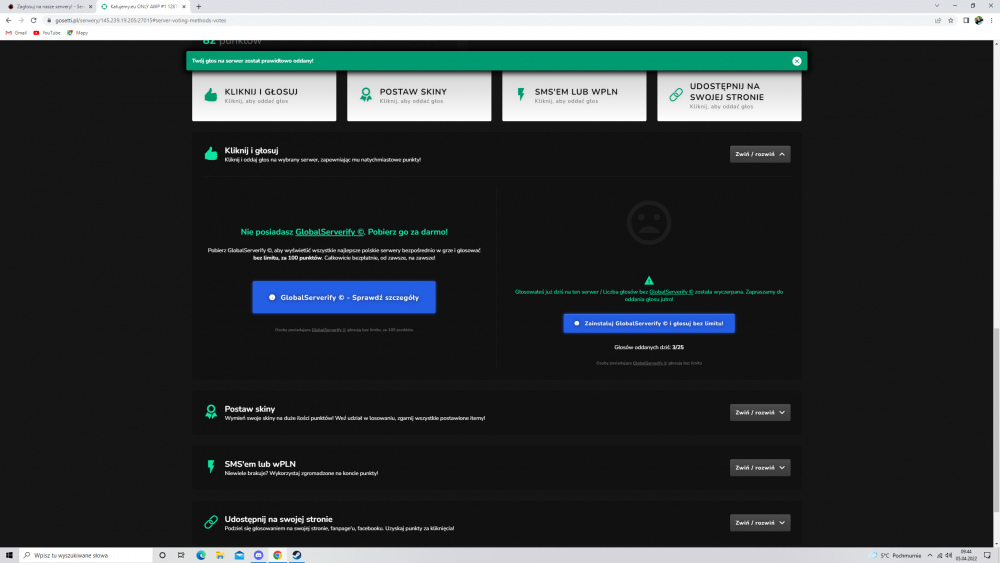Click the browser forward arrow
This screenshot has height=563, width=1000.
[x=20, y=20]
